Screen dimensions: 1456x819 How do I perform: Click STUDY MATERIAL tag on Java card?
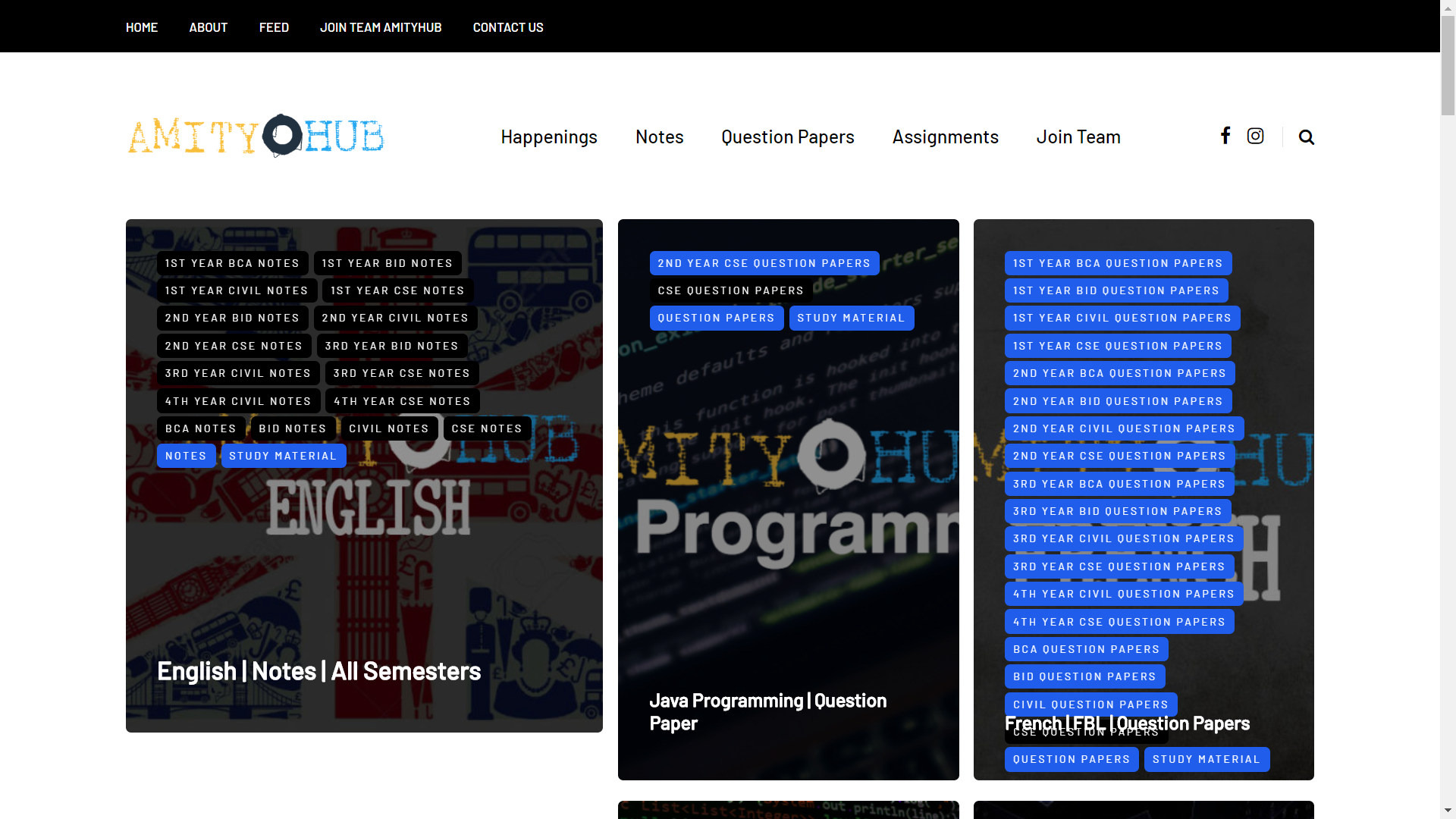pyautogui.click(x=851, y=318)
